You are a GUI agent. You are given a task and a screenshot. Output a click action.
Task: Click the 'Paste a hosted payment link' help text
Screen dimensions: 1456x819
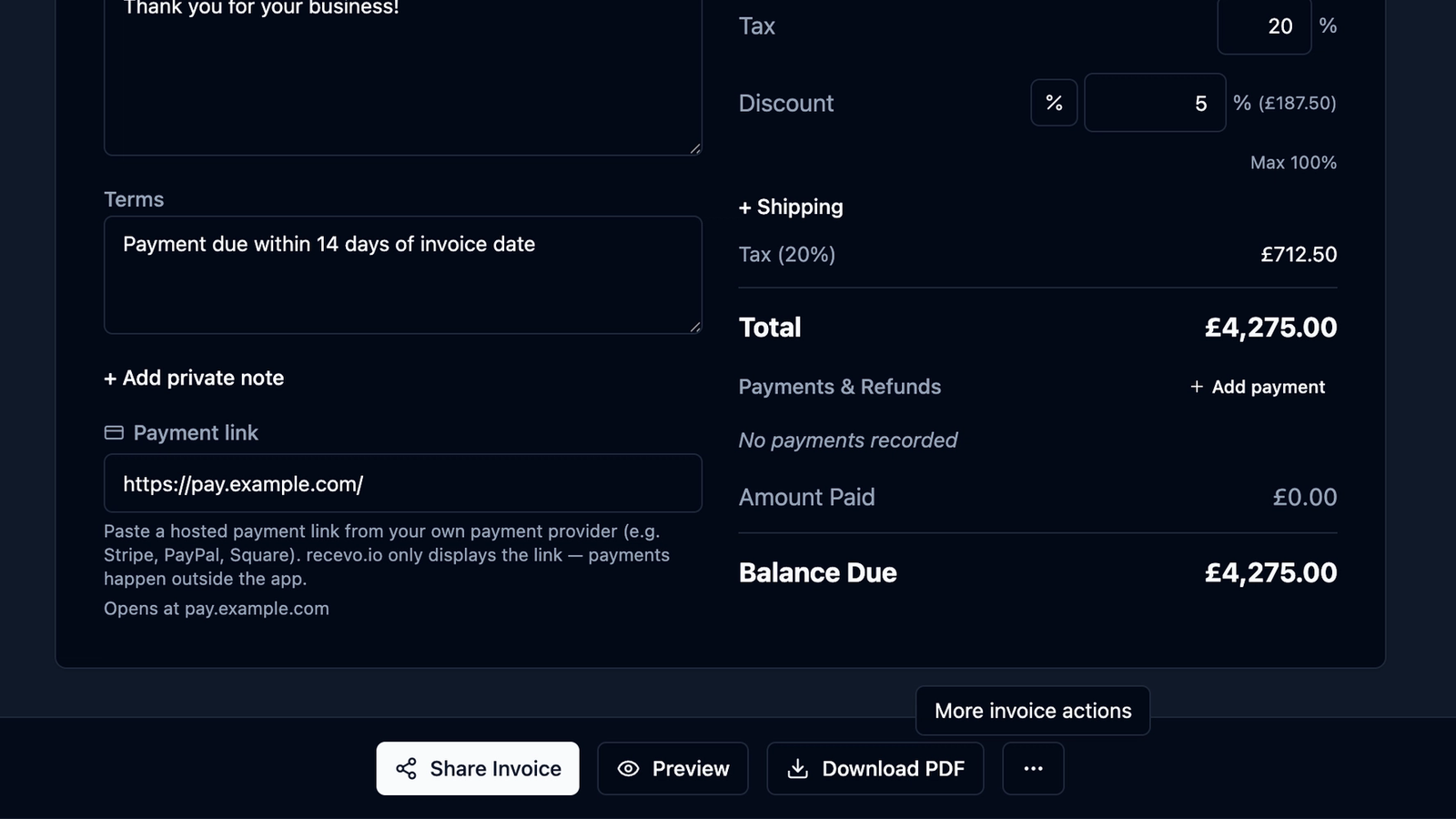pyautogui.click(x=387, y=555)
